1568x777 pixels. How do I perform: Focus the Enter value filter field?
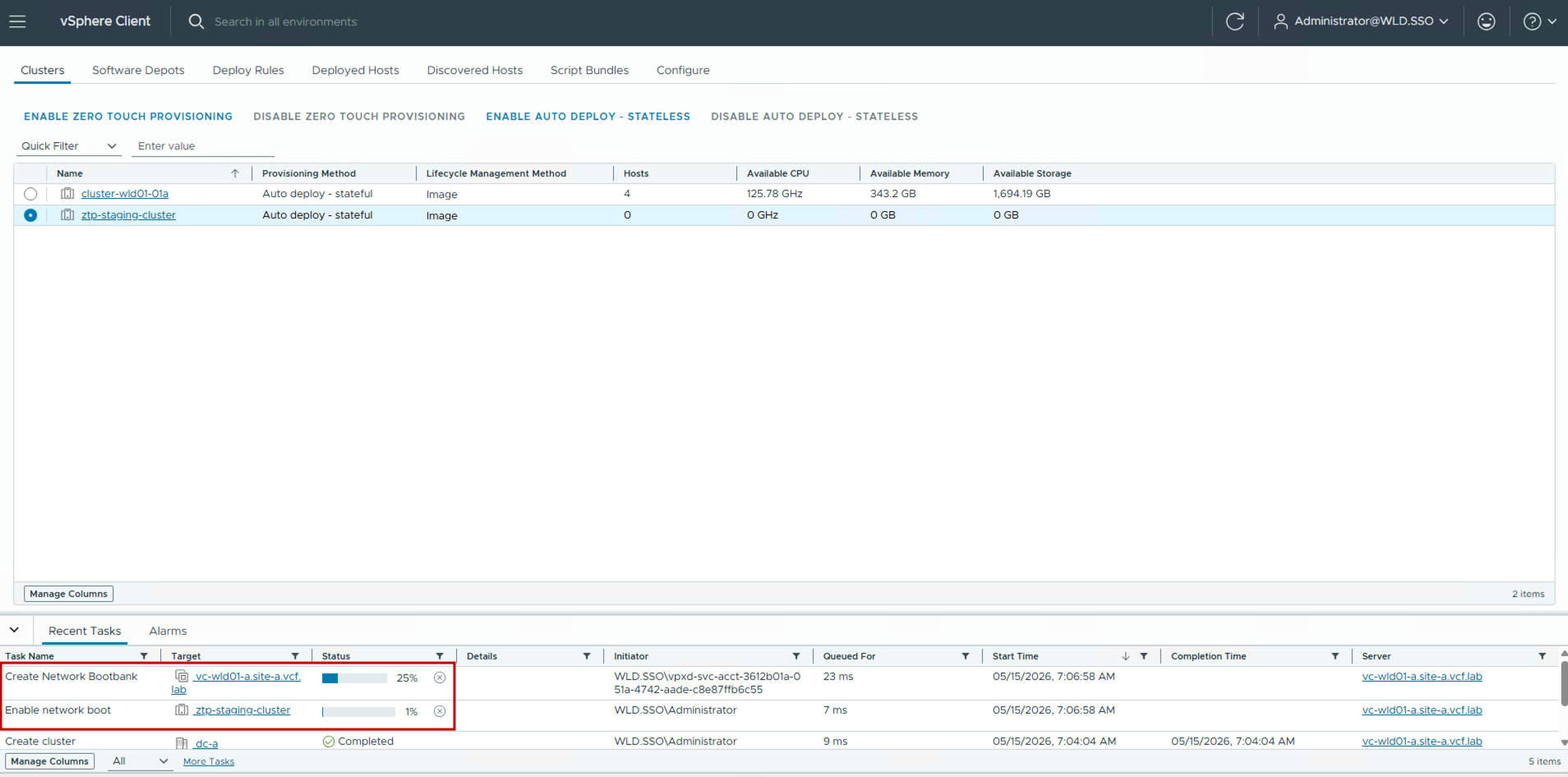[203, 146]
